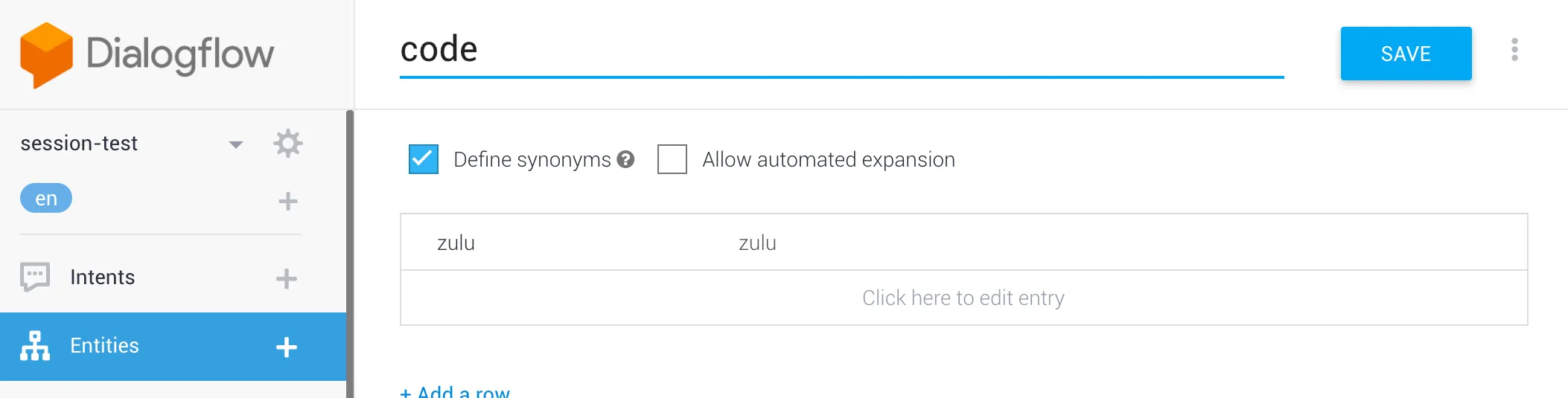Open the three-dot more options menu
Screen dimensions: 1568x398
point(1514,51)
